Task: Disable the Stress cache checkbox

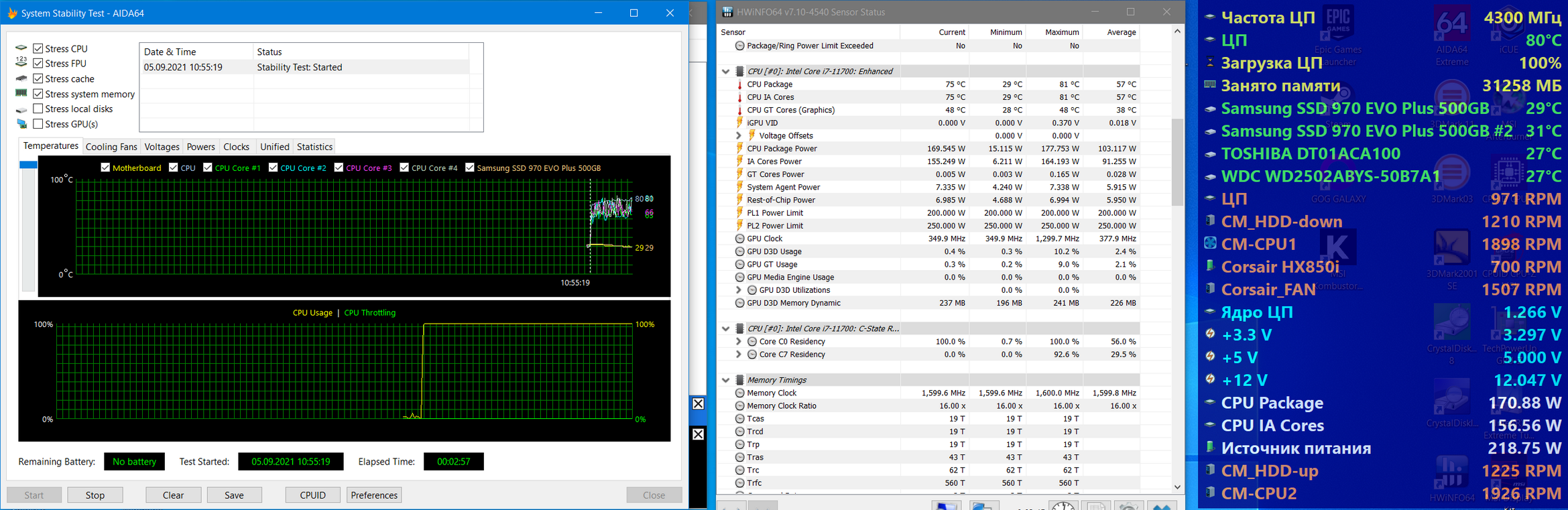Action: click(x=38, y=78)
